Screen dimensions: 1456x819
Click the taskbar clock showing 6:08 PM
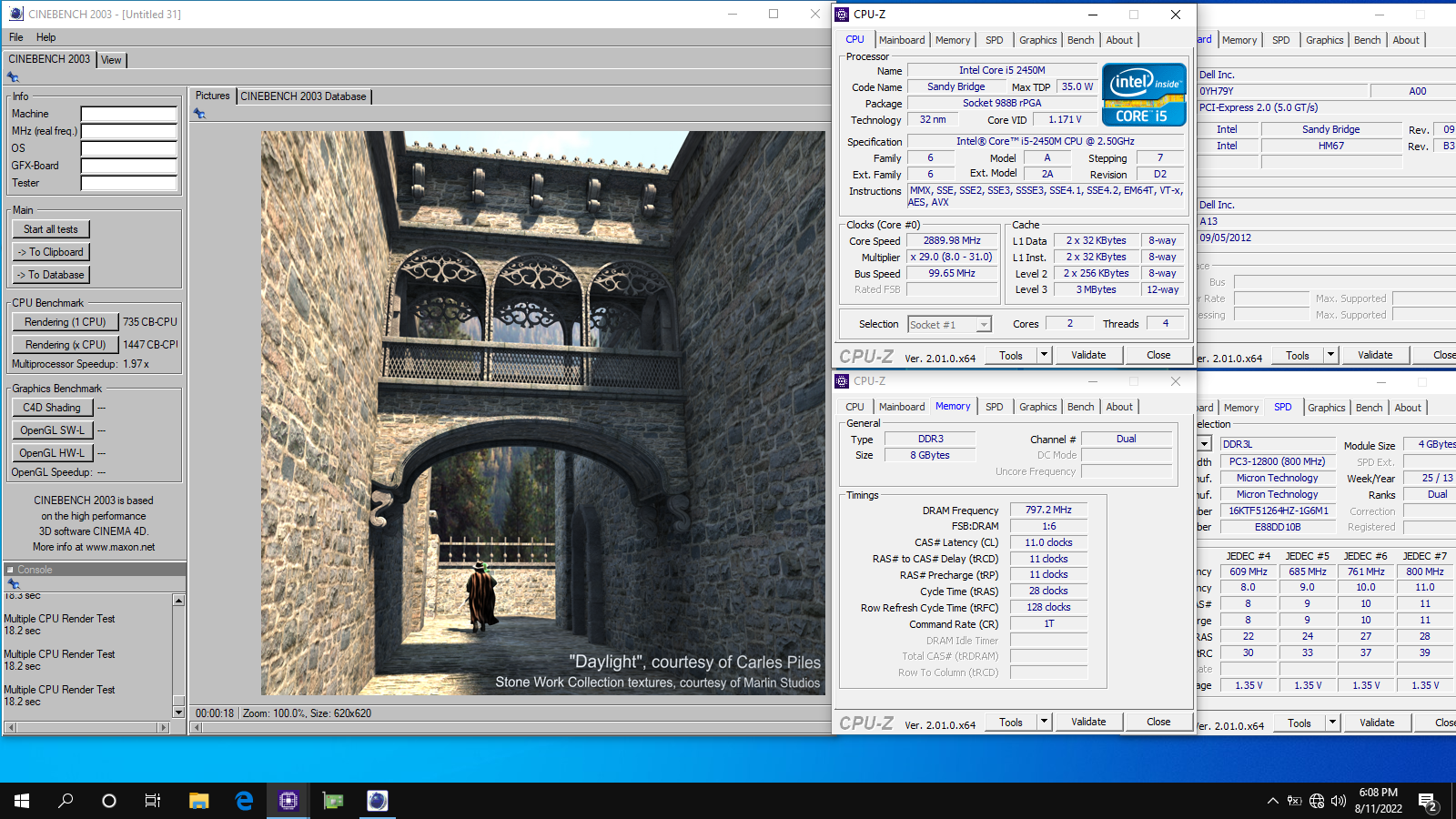pos(1379,800)
